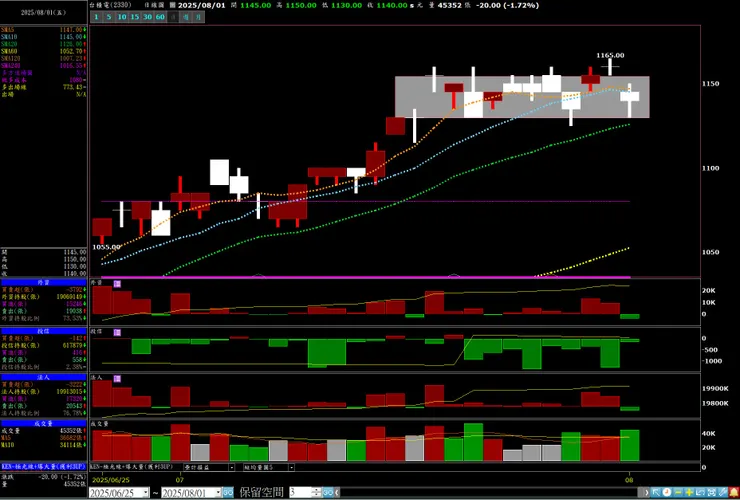Viewport: 740px width, 500px height.
Task: Click the 1165.00 high price label
Action: (610, 55)
